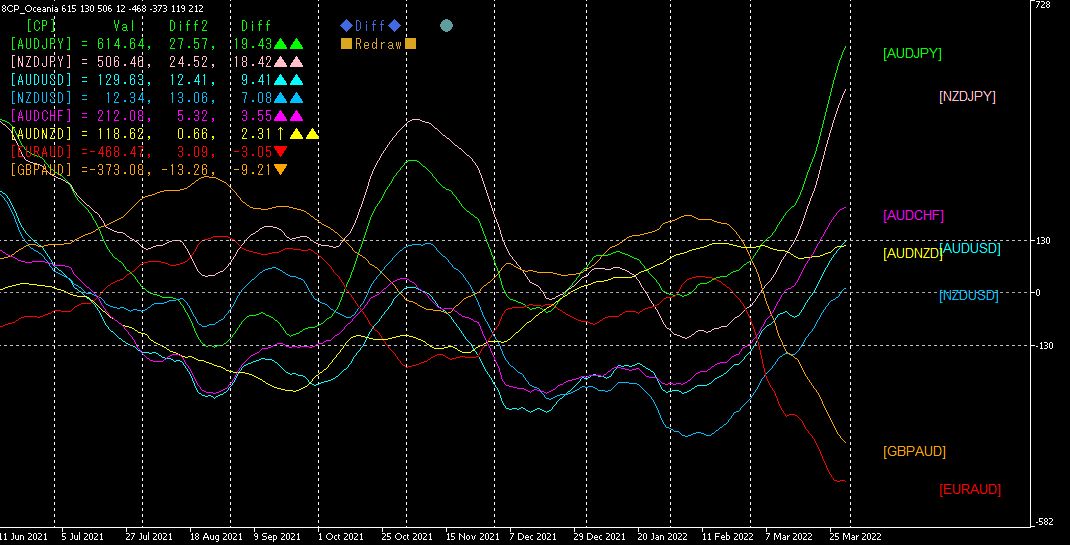This screenshot has height=545, width=1070.
Task: Click the 20 Jan 2022 date on time axis
Action: [x=663, y=536]
